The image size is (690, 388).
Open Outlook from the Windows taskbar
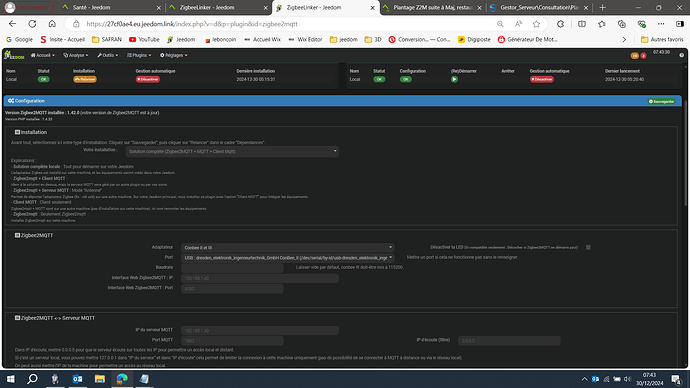click(77, 379)
